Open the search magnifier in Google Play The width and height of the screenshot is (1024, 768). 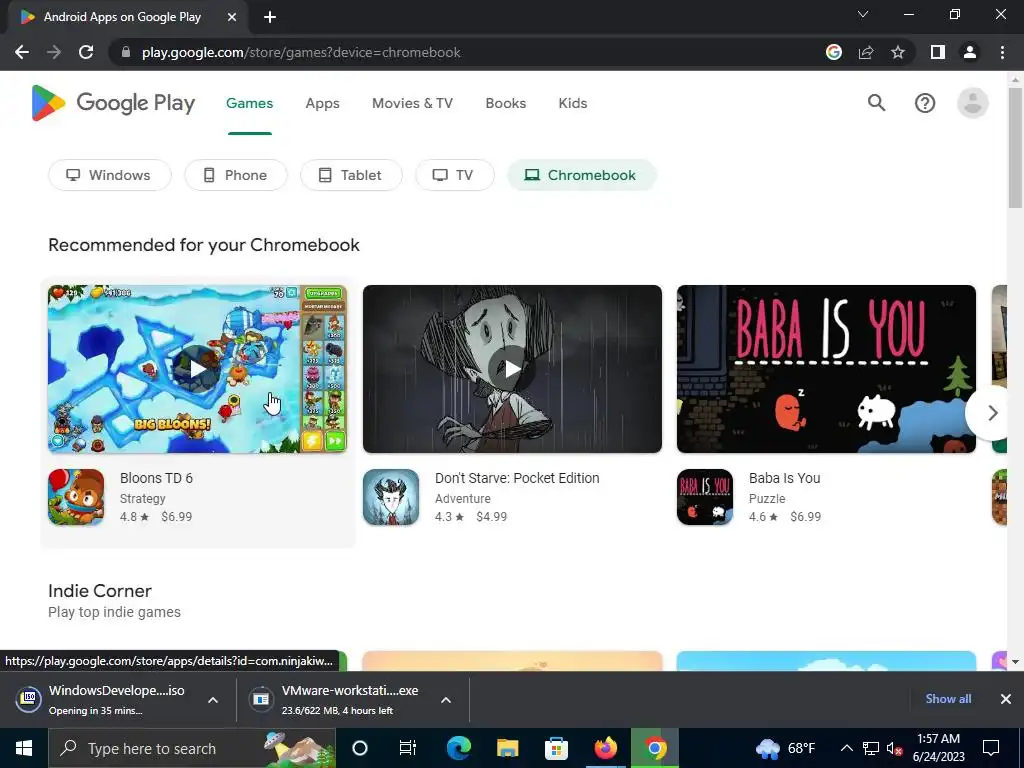[876, 103]
